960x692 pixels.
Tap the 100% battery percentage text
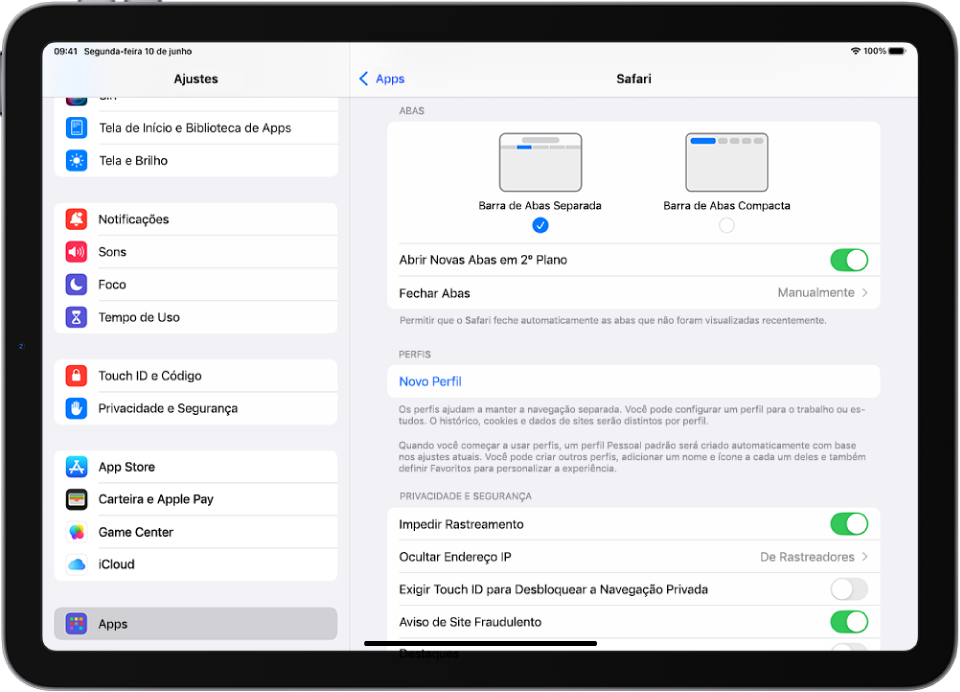874,51
